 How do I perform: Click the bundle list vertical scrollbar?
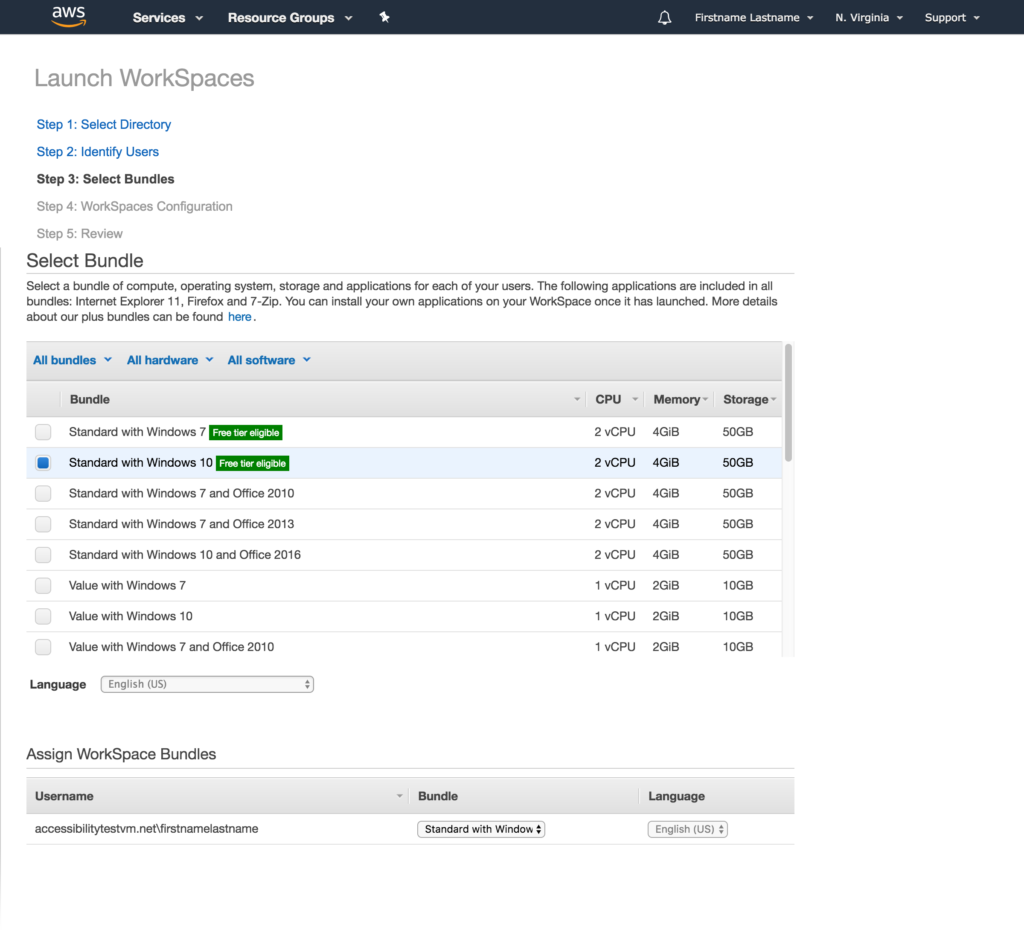tap(788, 402)
